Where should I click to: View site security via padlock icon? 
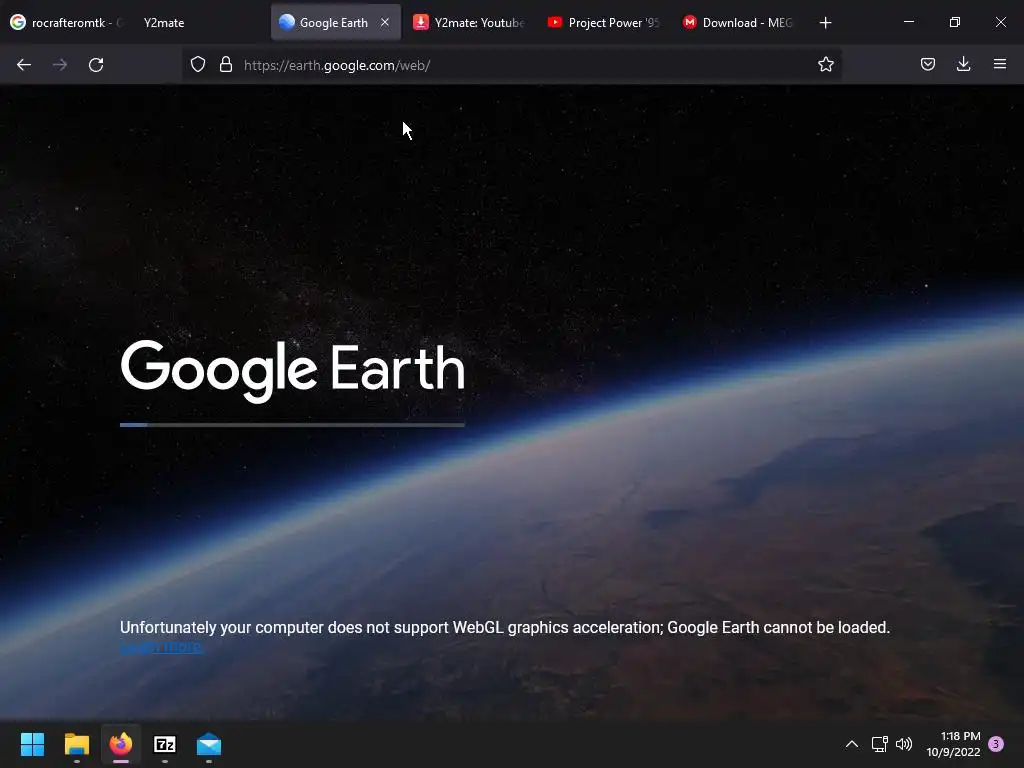click(x=226, y=65)
